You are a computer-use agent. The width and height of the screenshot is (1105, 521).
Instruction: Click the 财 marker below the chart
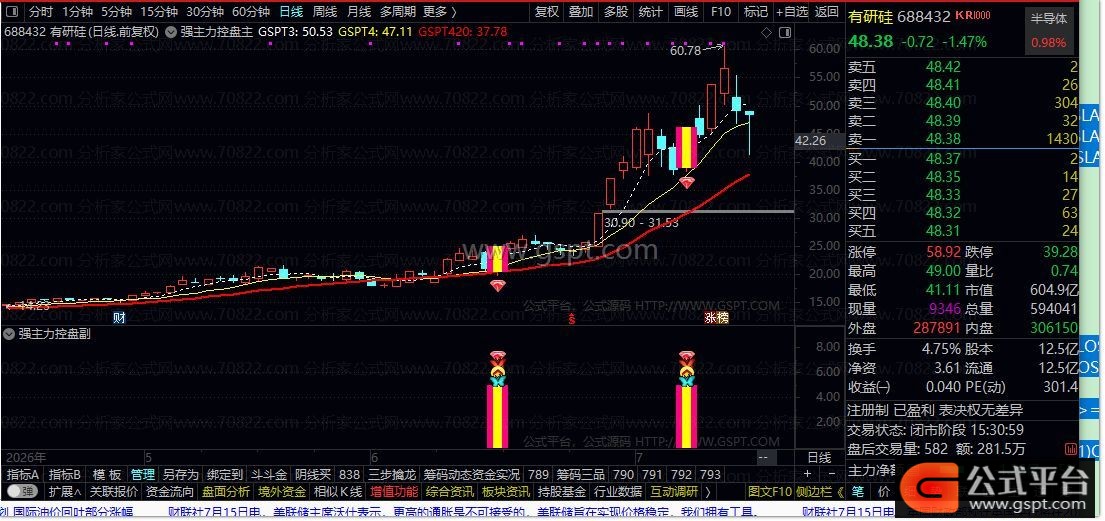coord(119,318)
